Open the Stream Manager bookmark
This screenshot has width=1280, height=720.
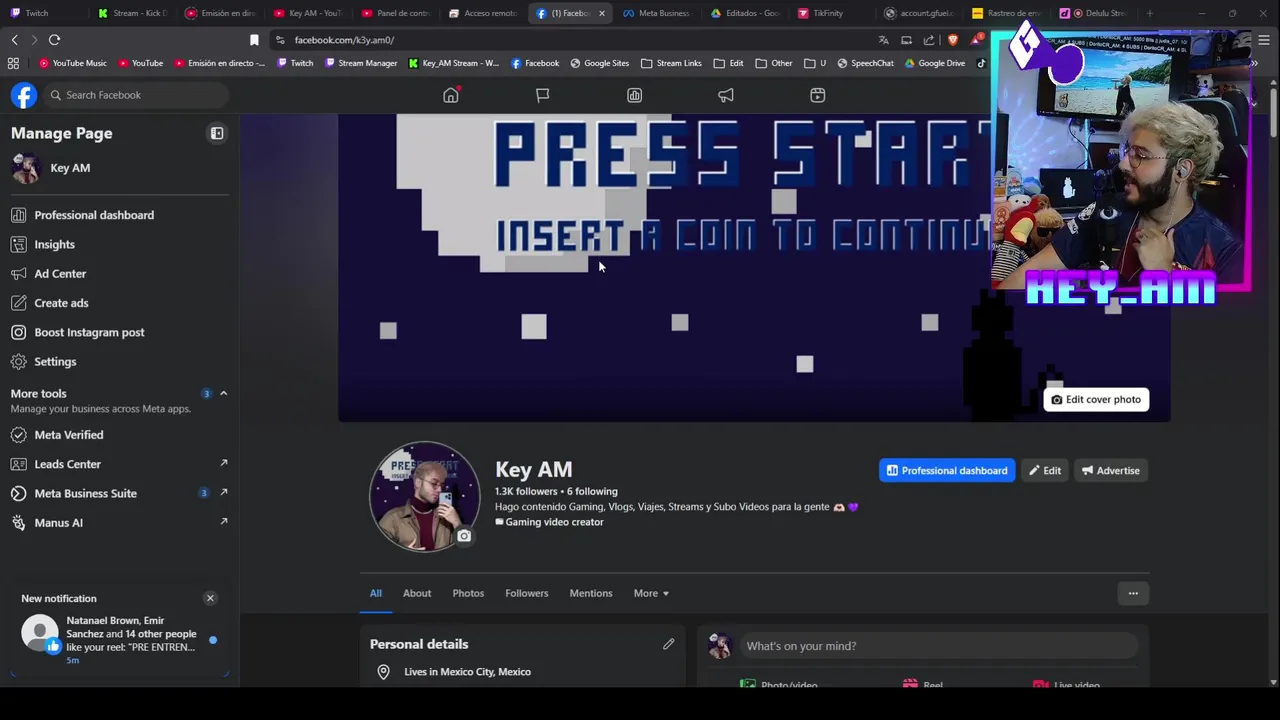(x=361, y=63)
